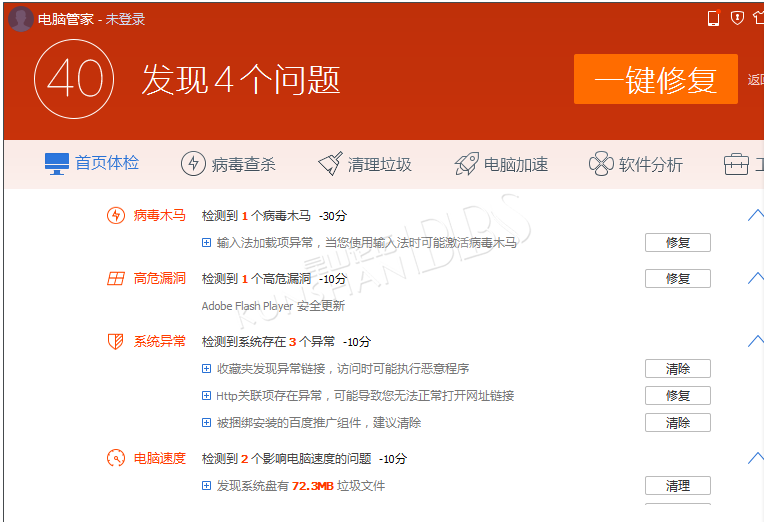This screenshot has width=764, height=522.
Task: Click Adobe Flash Player 安全更新 text
Action: [x=273, y=306]
